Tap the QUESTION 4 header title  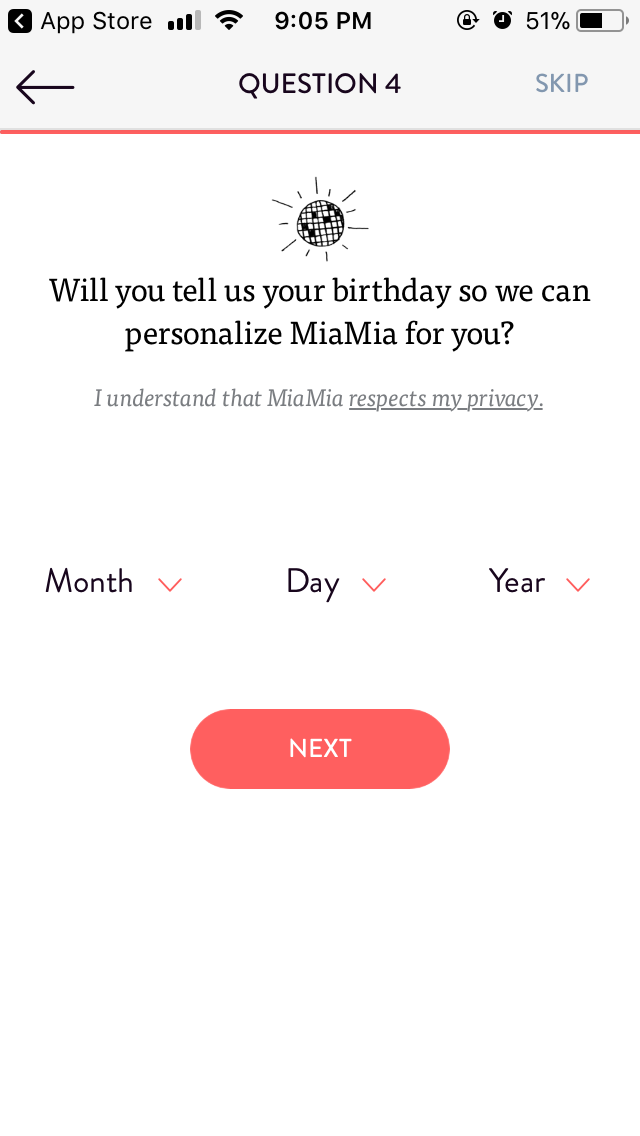pos(320,84)
